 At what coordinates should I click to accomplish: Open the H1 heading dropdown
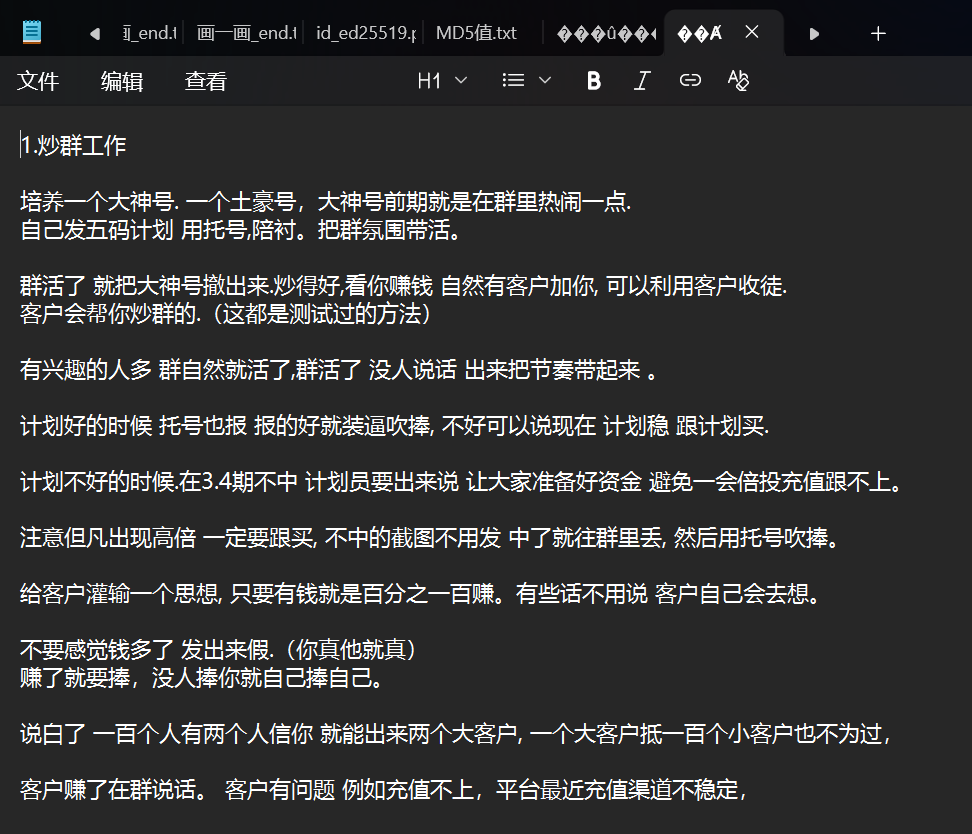(x=442, y=81)
